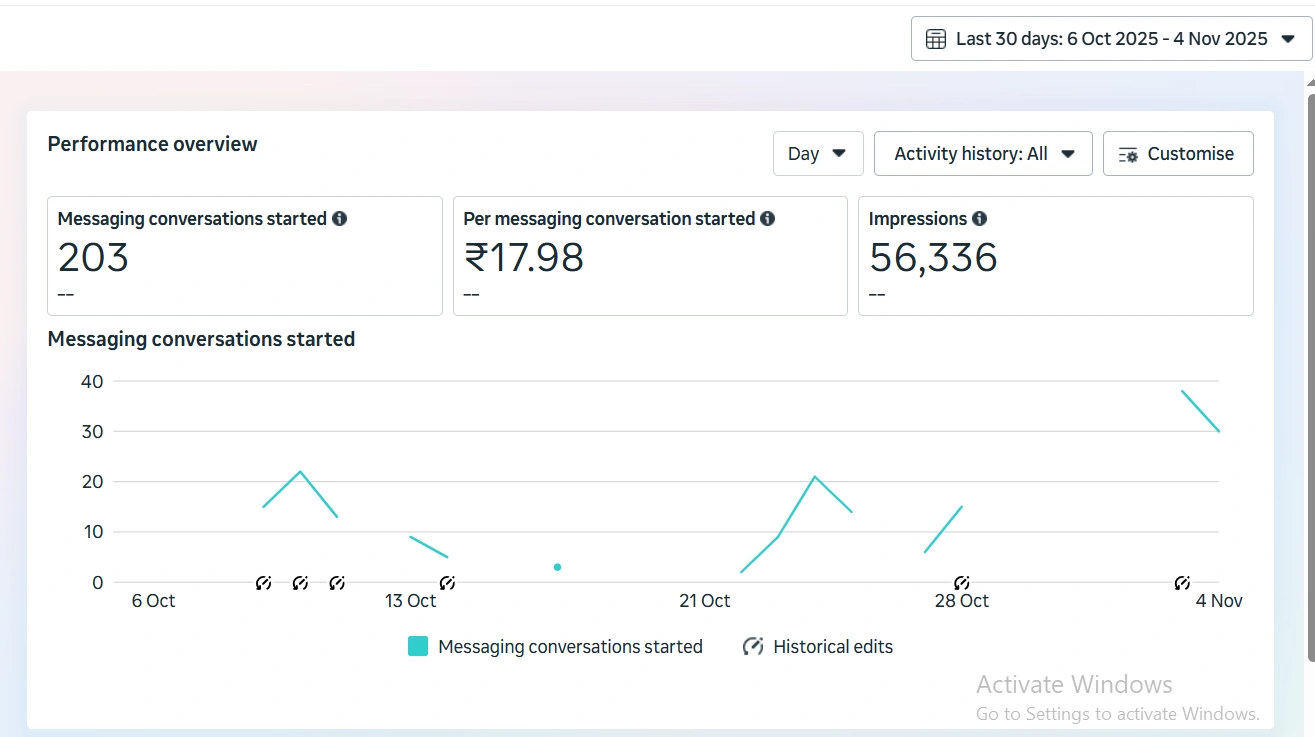This screenshot has height=737, width=1315.
Task: Click the isolated data point near 17 Oct
Action: 558,566
